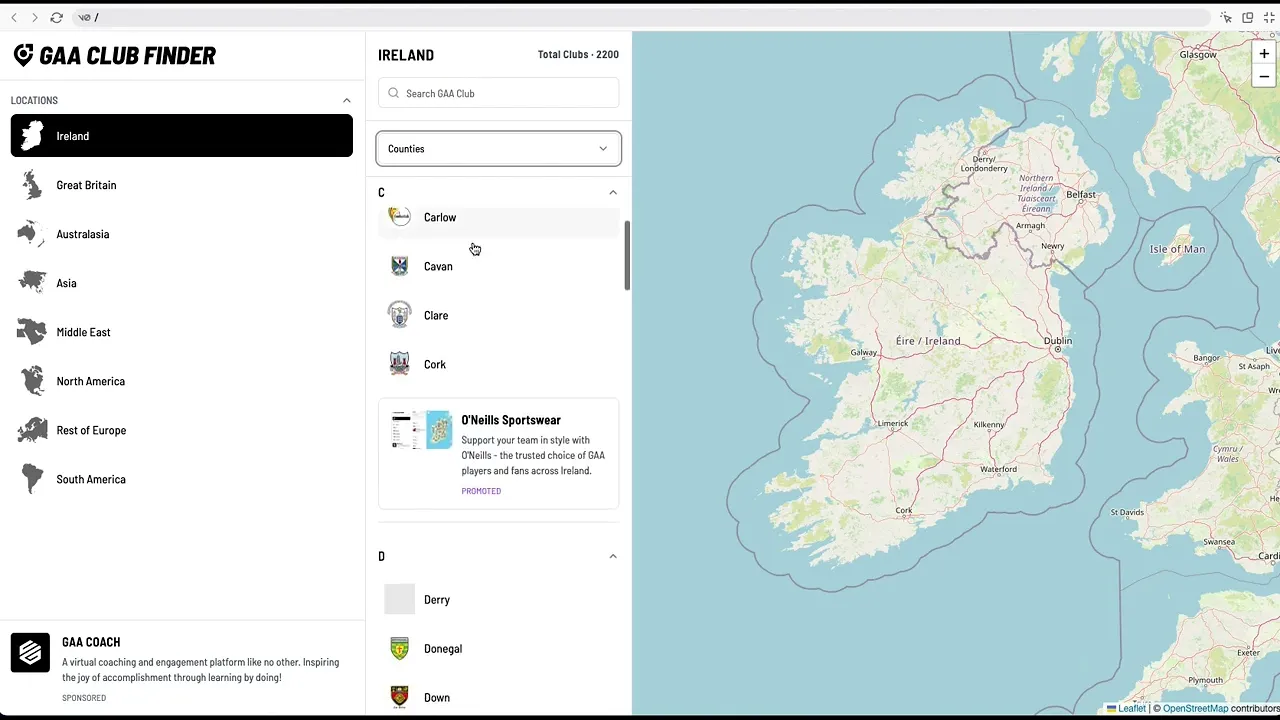Viewport: 1280px width, 720px height.
Task: Click Galway on the map
Action: (x=863, y=352)
